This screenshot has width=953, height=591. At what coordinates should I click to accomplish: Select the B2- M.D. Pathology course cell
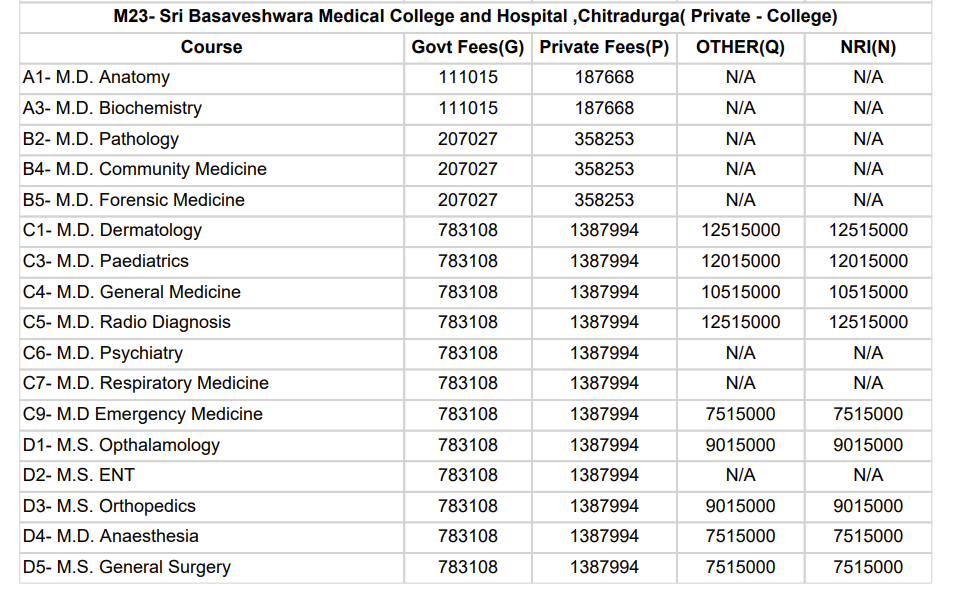click(101, 139)
